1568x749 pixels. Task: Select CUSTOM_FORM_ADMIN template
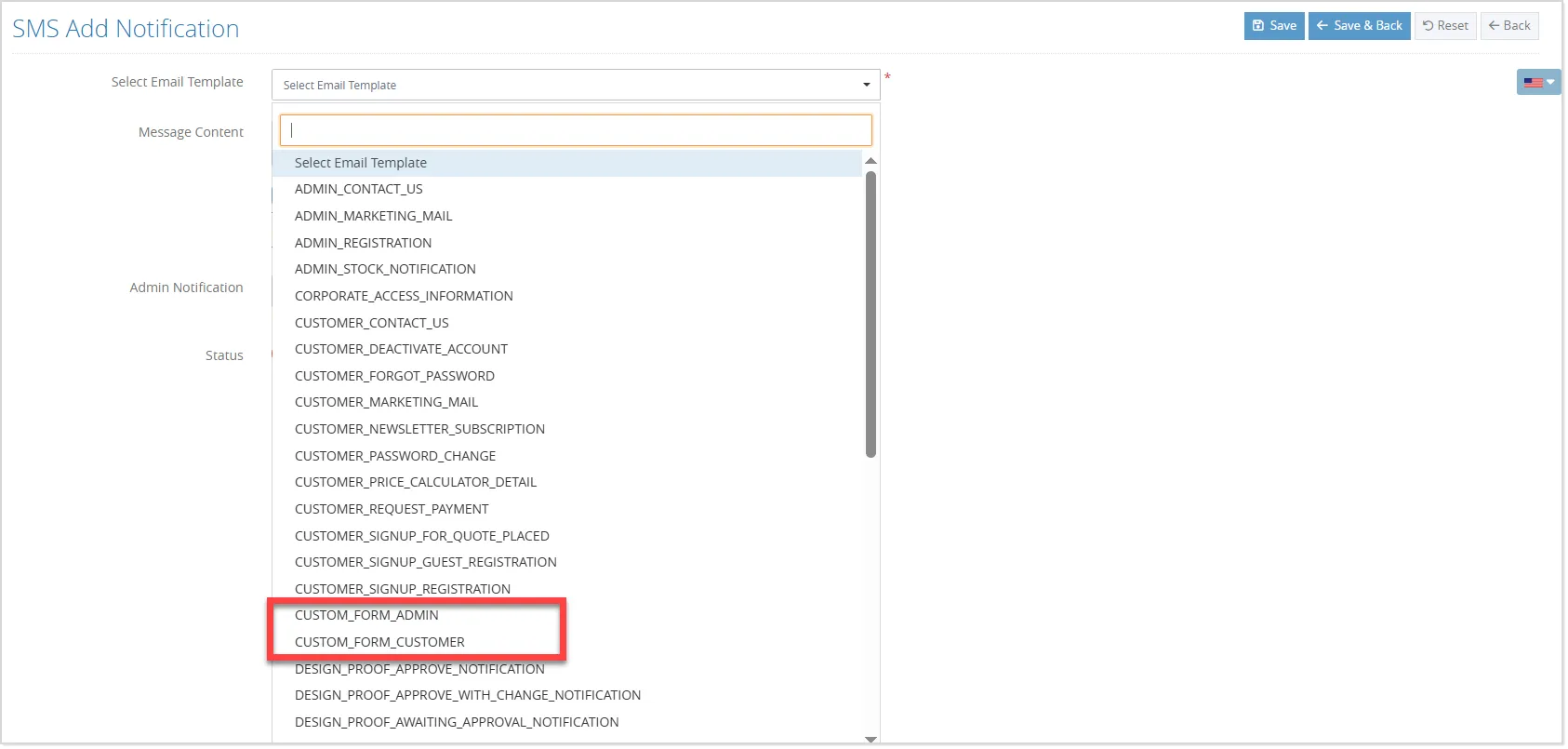567,615
